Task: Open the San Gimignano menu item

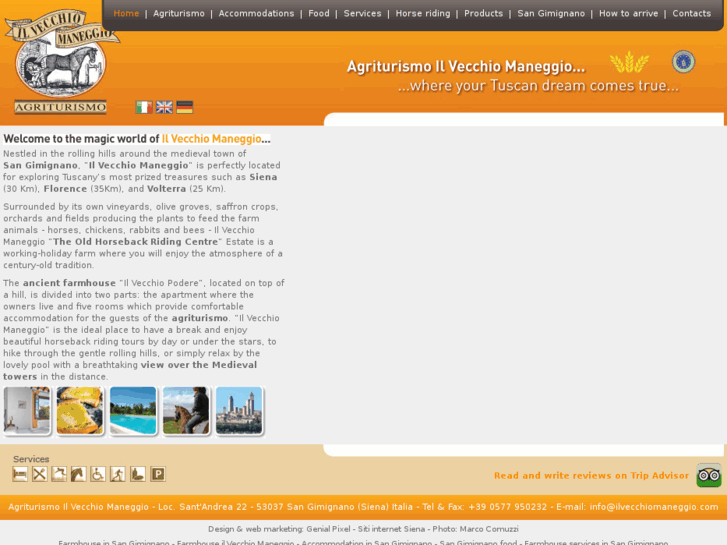Action: pos(551,13)
